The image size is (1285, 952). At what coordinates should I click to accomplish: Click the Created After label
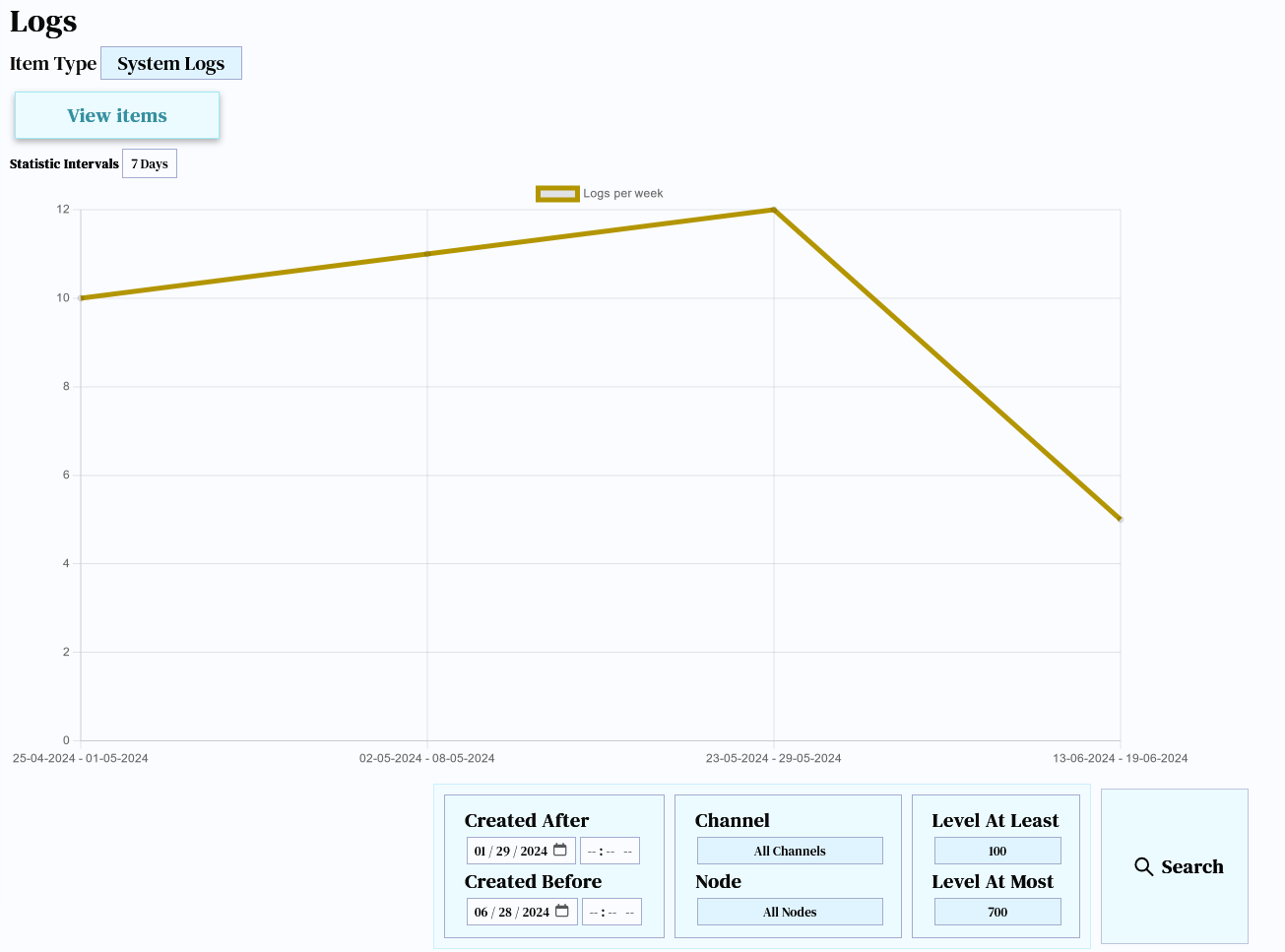(527, 820)
